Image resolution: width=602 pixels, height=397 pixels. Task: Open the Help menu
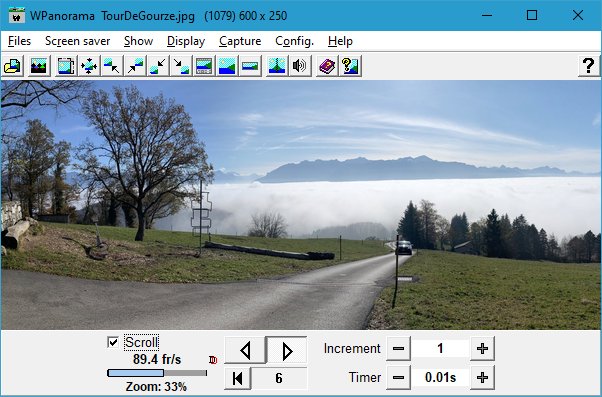340,41
